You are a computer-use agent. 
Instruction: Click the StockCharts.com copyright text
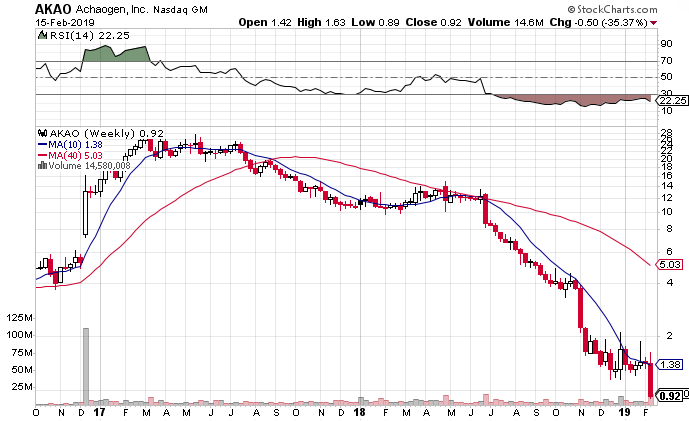tap(612, 9)
